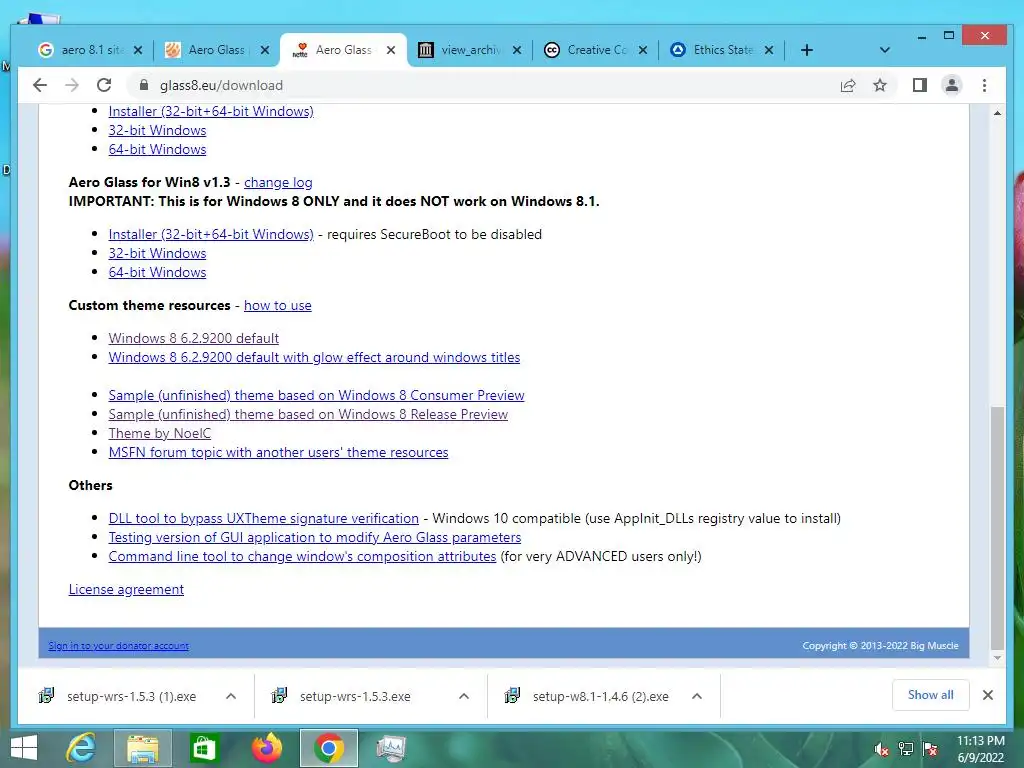Screen dimensions: 1024x768
Task: Download installer requiring SecureBoot disabled
Action: pos(211,234)
